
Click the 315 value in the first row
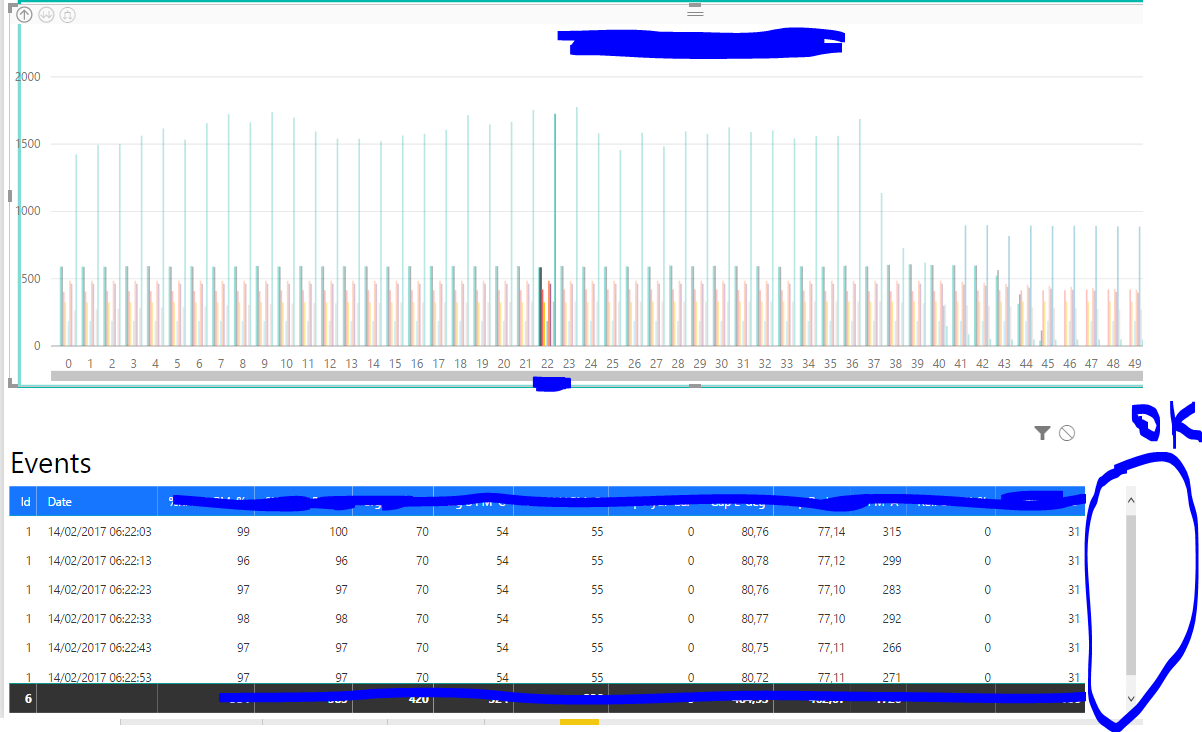point(892,532)
